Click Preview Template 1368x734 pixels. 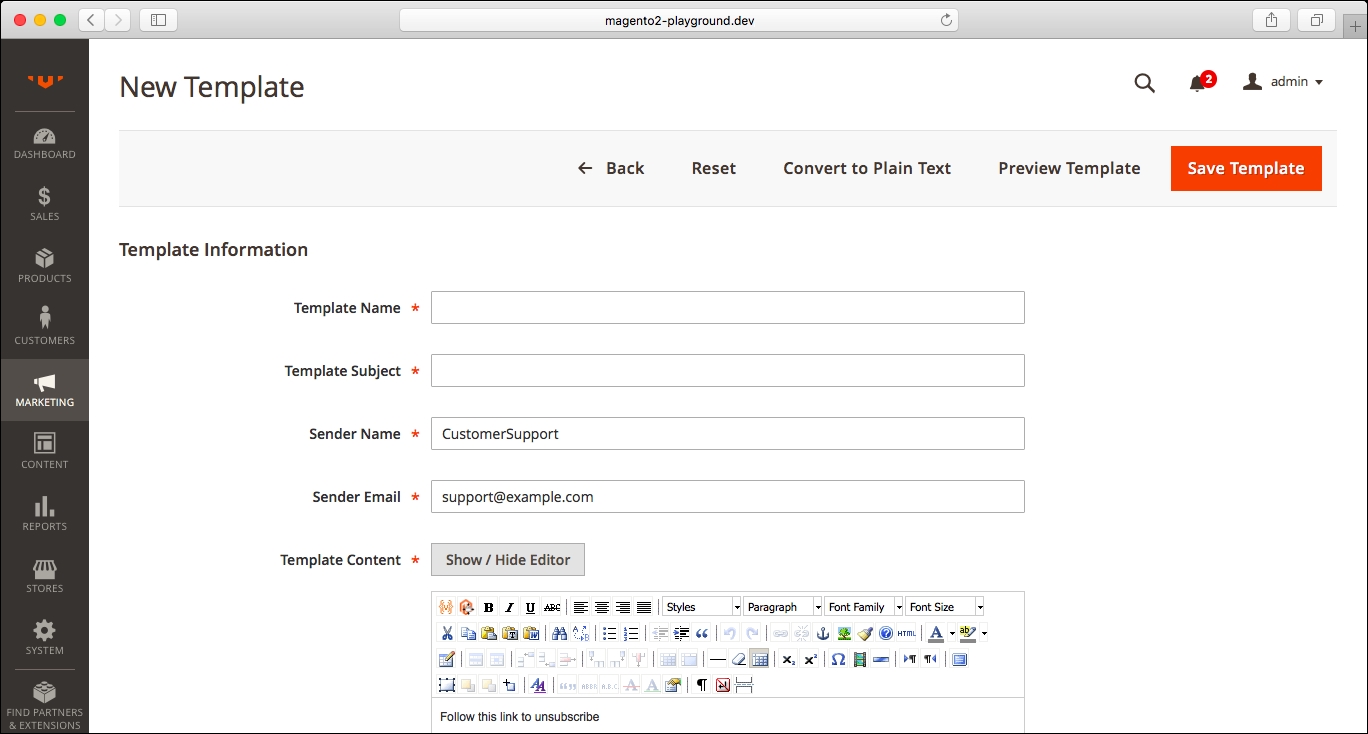pos(1069,168)
